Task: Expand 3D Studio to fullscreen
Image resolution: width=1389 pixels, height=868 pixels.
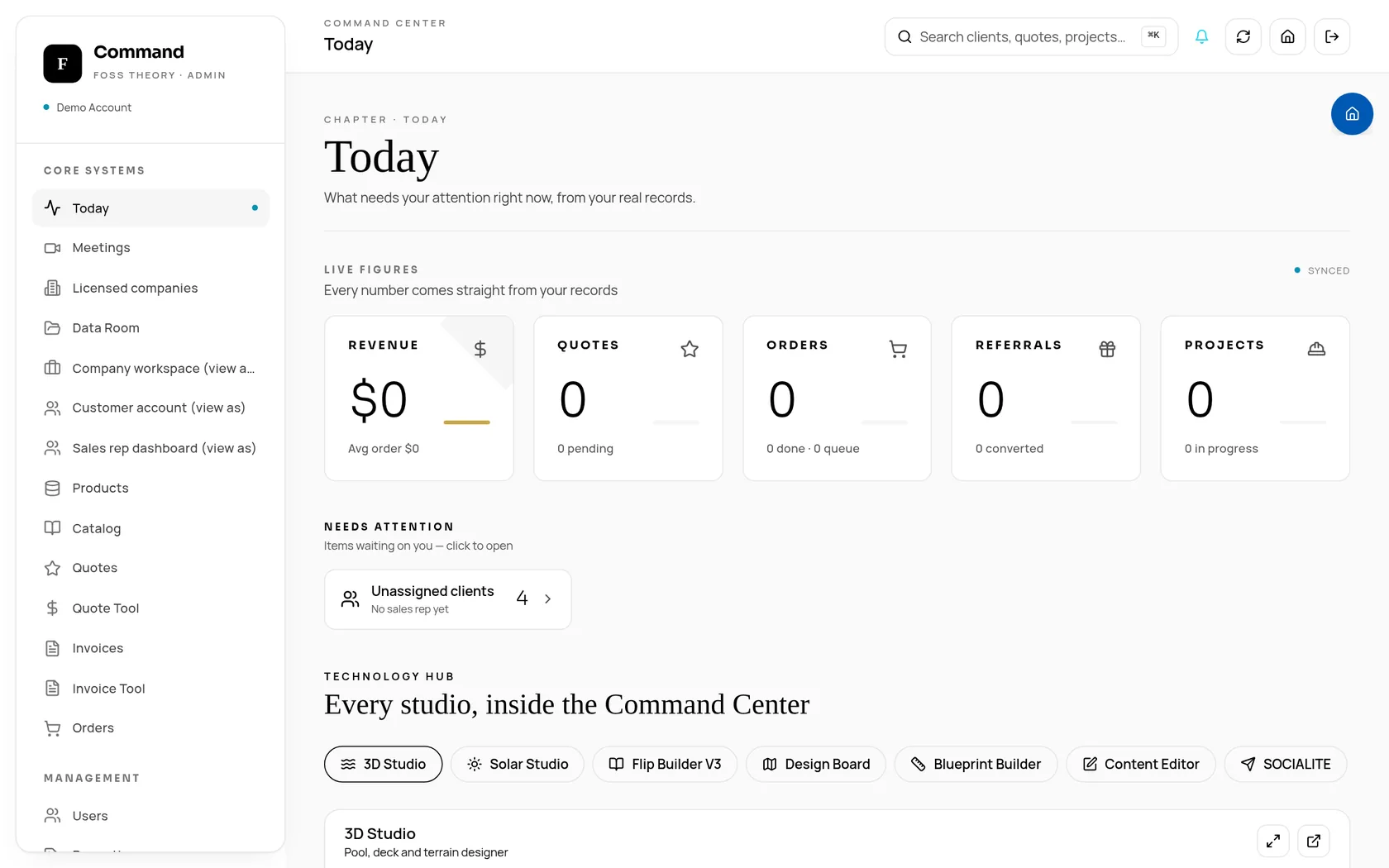Action: point(1273,842)
